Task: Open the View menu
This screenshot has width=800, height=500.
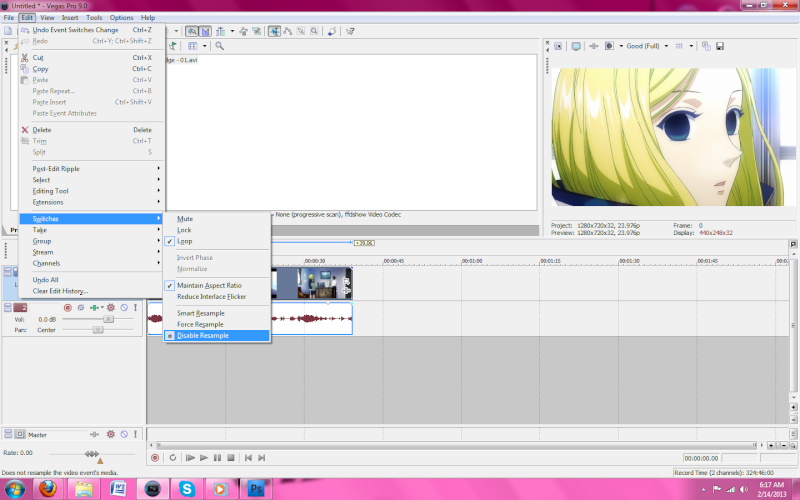Action: 47,17
